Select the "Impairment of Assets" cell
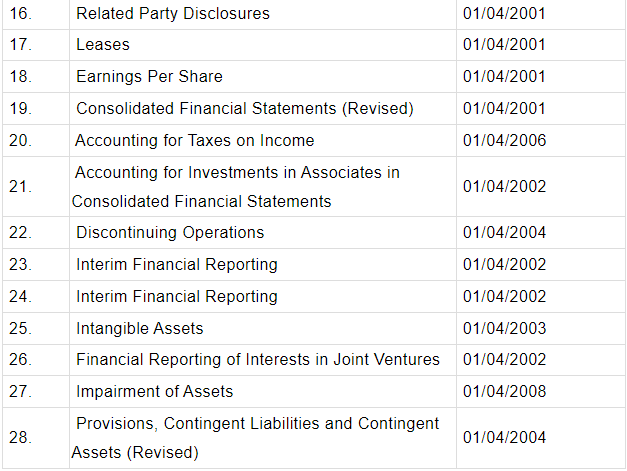 click(x=154, y=391)
